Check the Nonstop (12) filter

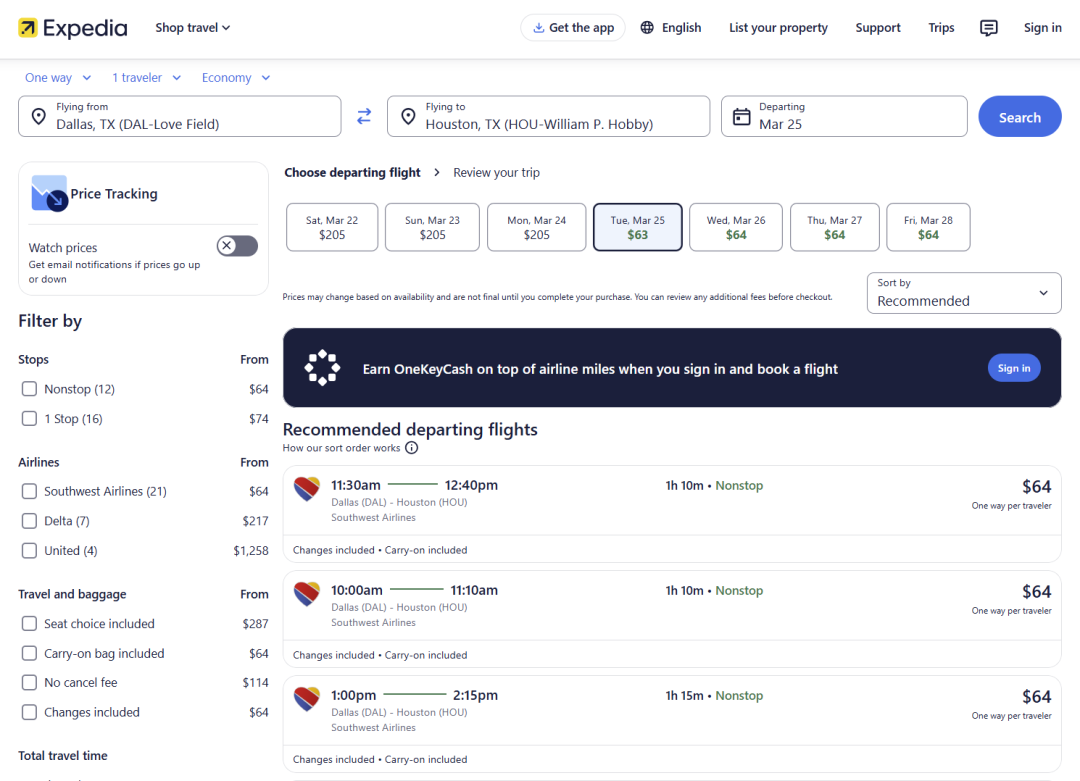point(29,389)
